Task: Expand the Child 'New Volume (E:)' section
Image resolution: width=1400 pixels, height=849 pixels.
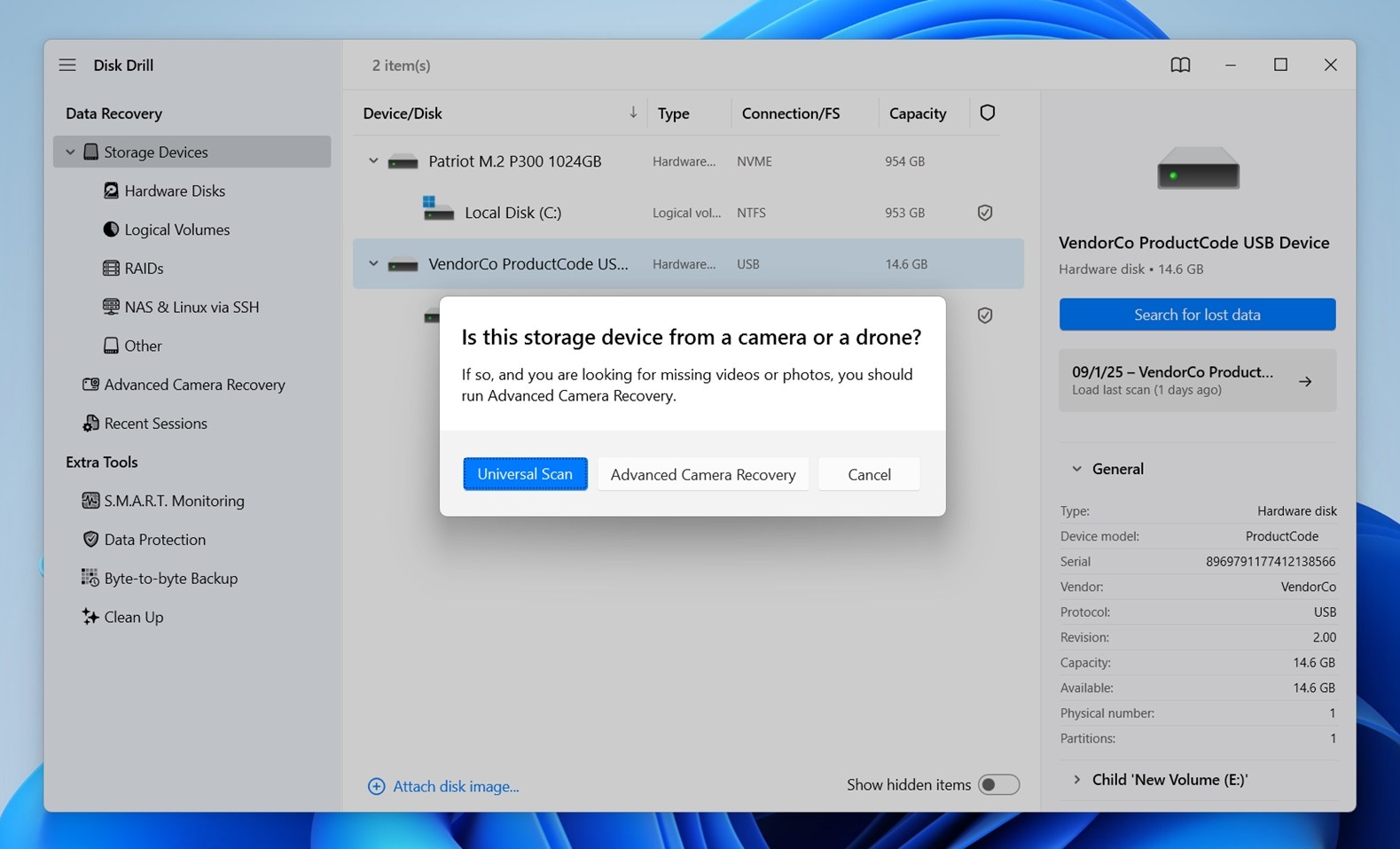Action: pyautogui.click(x=1076, y=780)
